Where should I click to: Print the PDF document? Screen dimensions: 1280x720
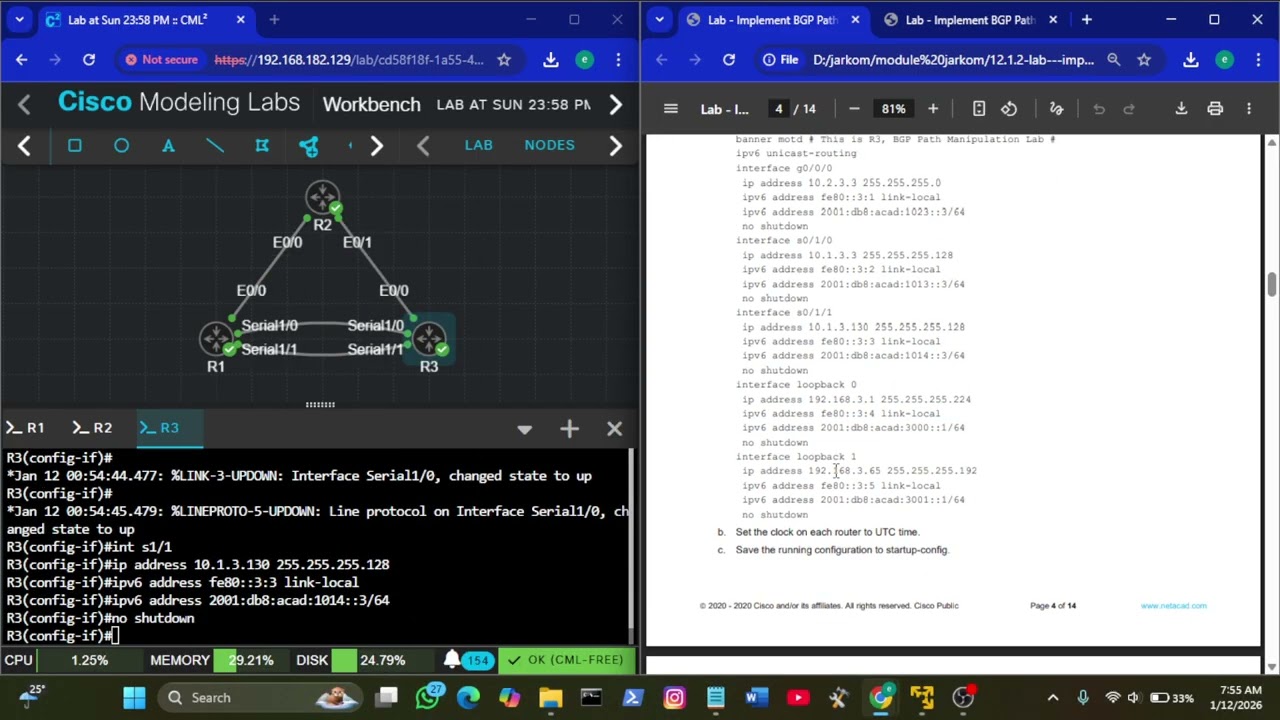click(1215, 109)
